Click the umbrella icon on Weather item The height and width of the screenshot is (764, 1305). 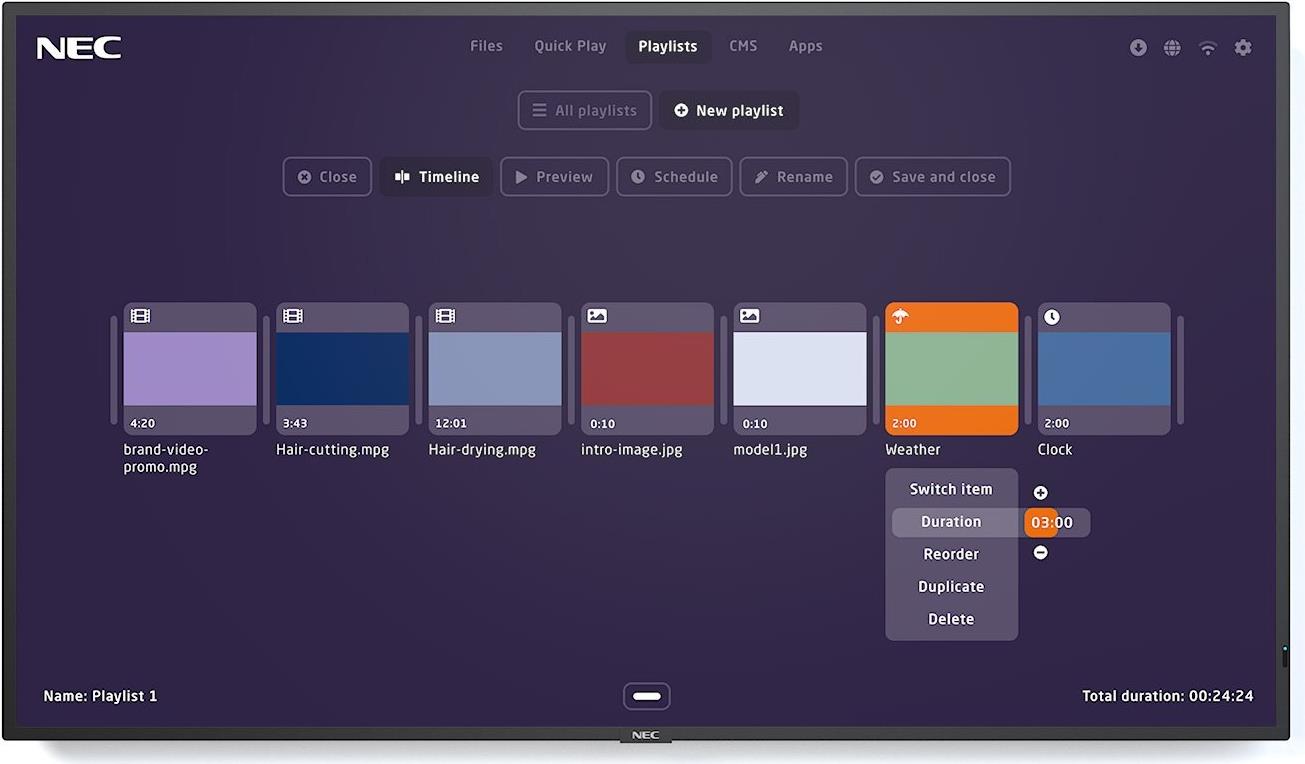pos(901,317)
